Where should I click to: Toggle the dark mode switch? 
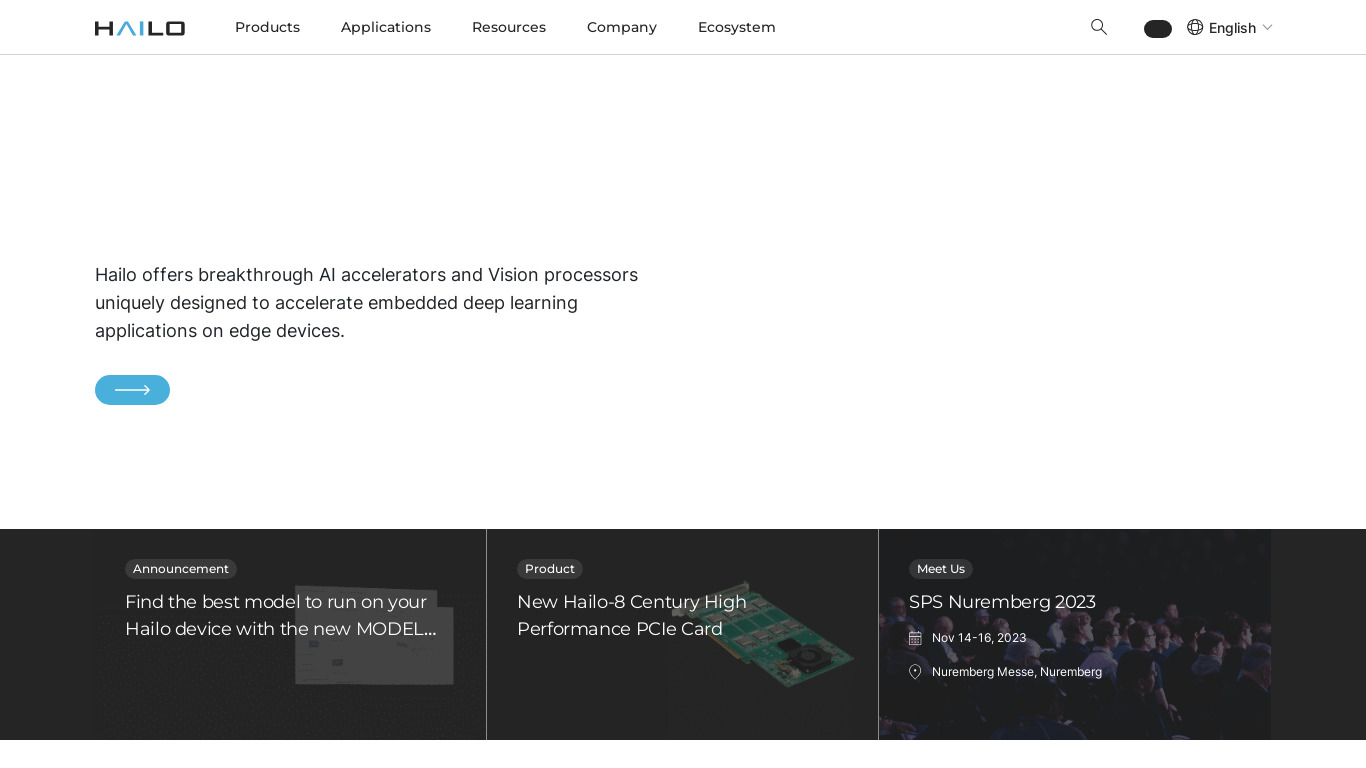(1158, 29)
